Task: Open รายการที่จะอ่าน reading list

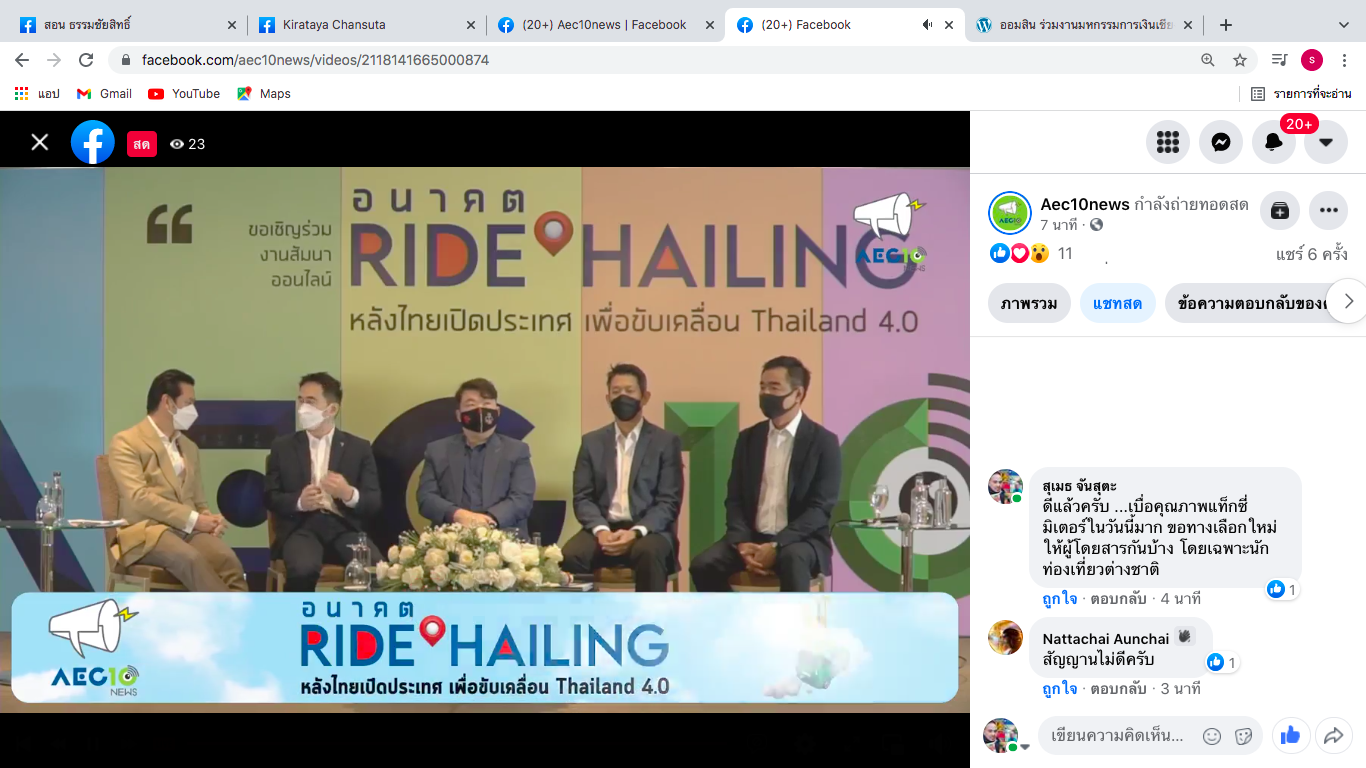Action: pos(1302,94)
